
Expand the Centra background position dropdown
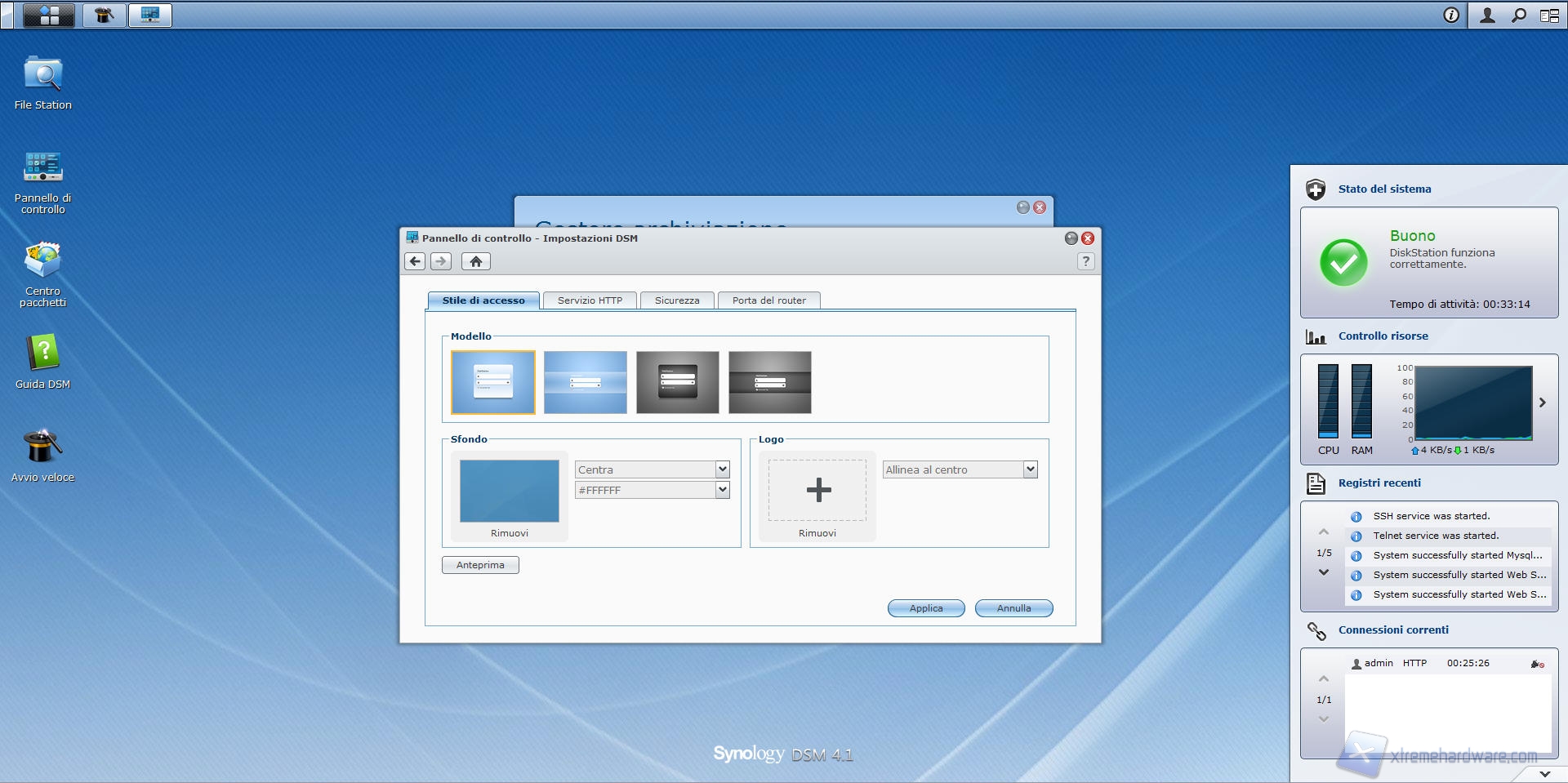click(x=722, y=469)
